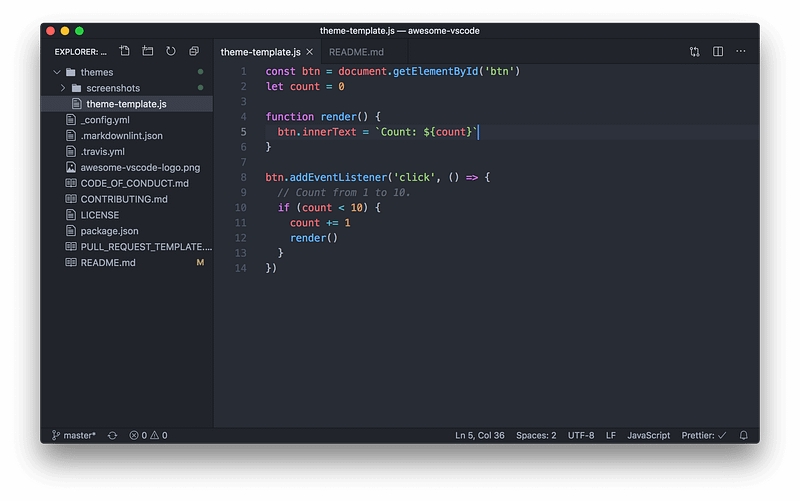This screenshot has width=800, height=501.
Task: Switch to the README.md tab
Action: point(356,52)
